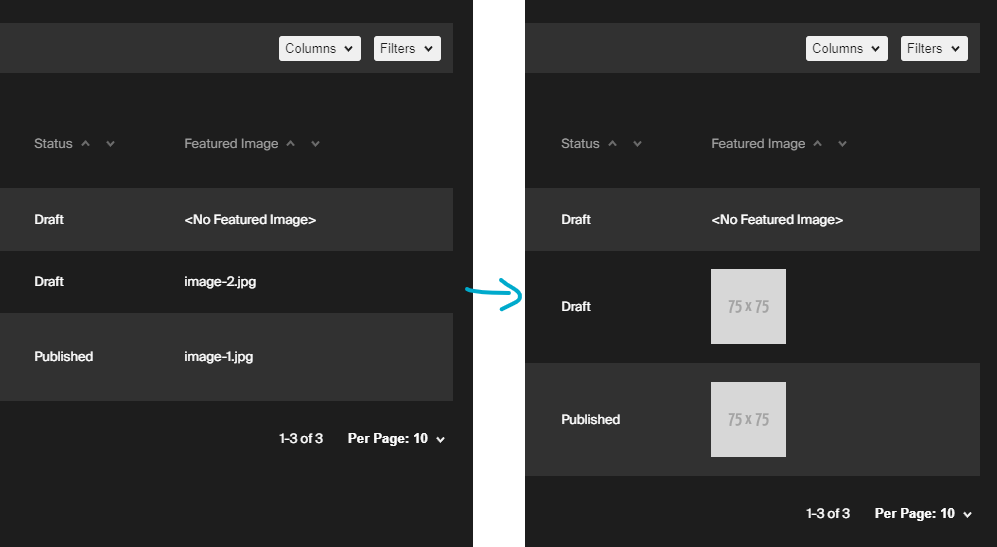This screenshot has width=997, height=547.
Task: Sort Featured Image descending in right panel
Action: click(x=842, y=144)
